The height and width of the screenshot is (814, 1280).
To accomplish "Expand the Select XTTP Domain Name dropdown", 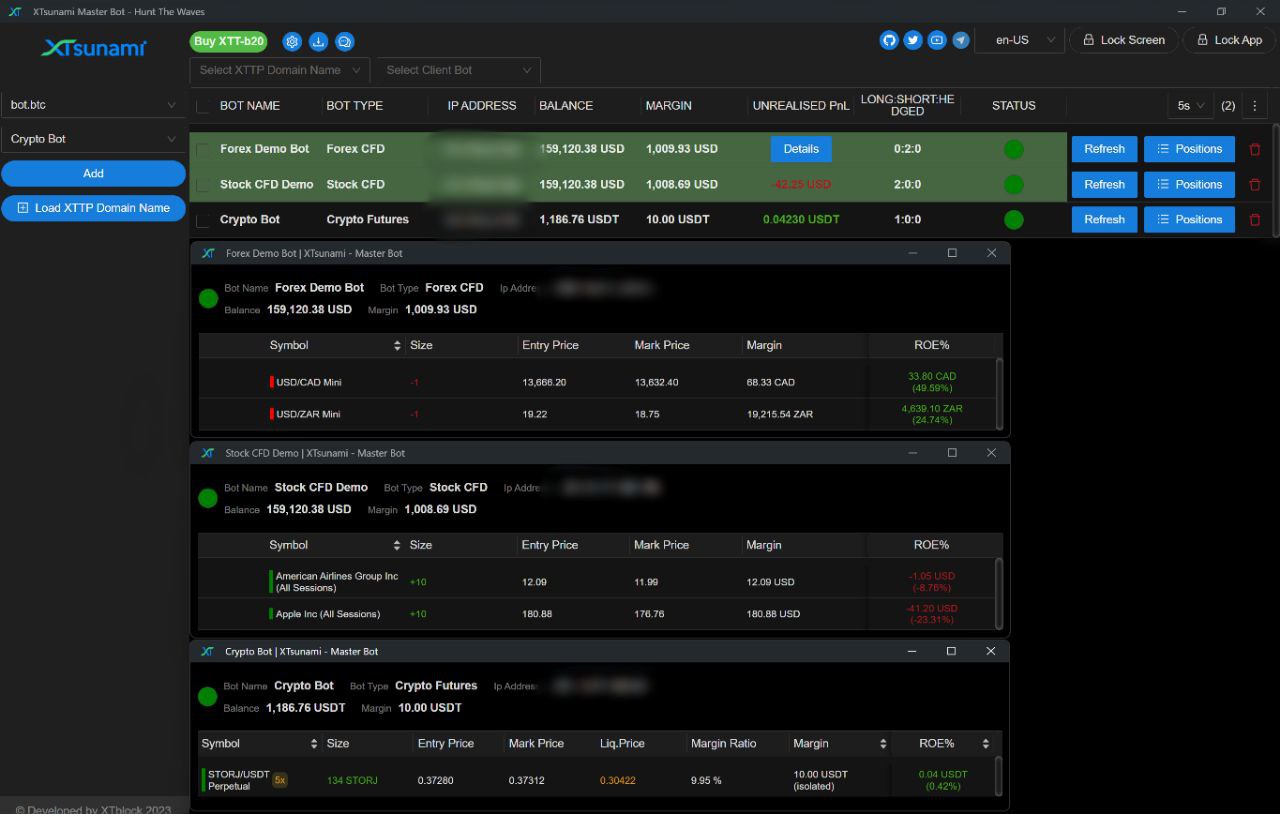I will tap(279, 71).
